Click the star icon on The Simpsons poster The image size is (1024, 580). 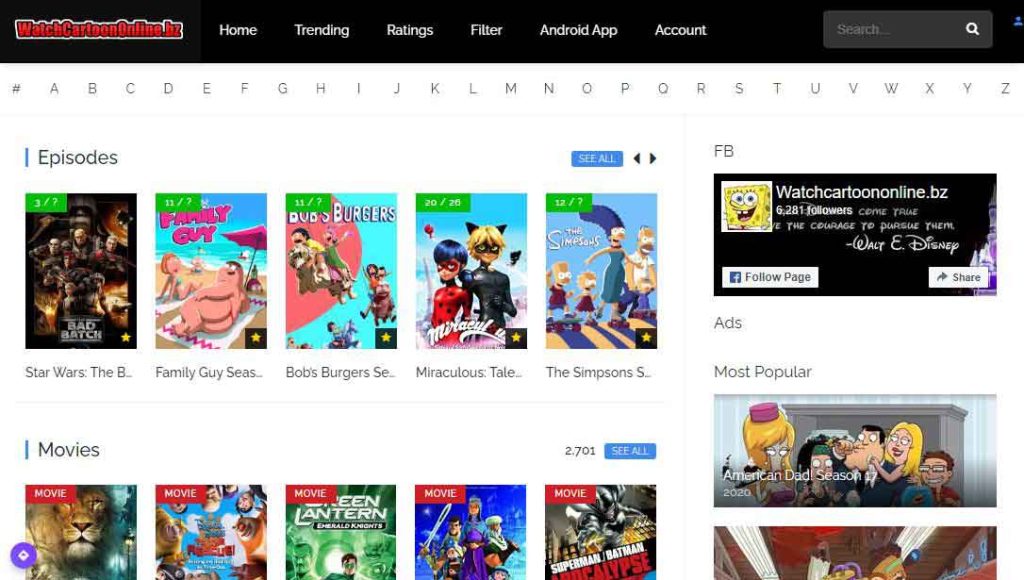(x=646, y=338)
